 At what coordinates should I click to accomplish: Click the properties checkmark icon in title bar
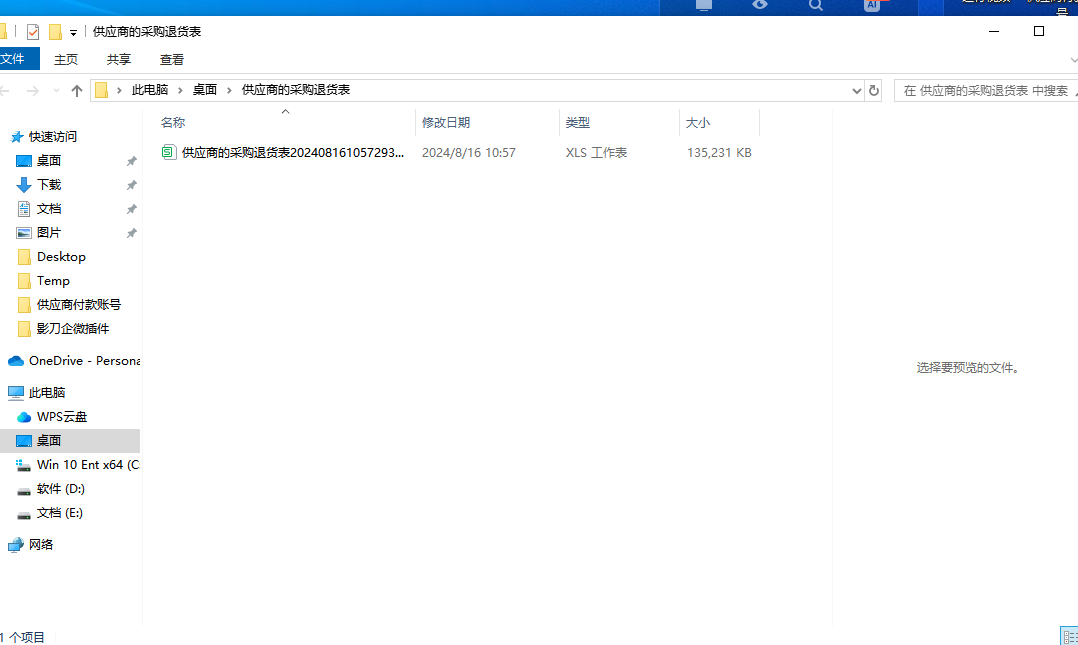click(x=33, y=32)
